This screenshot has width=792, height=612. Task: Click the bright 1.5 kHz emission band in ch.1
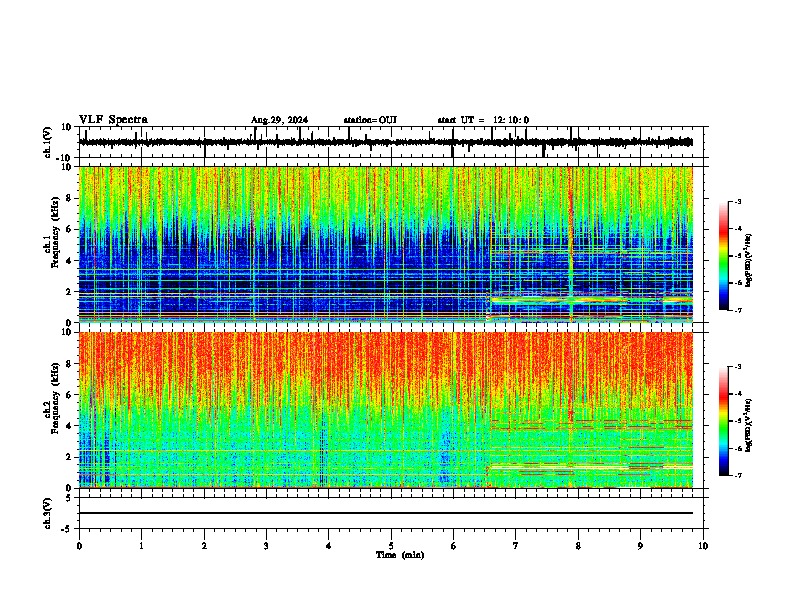tap(591, 300)
